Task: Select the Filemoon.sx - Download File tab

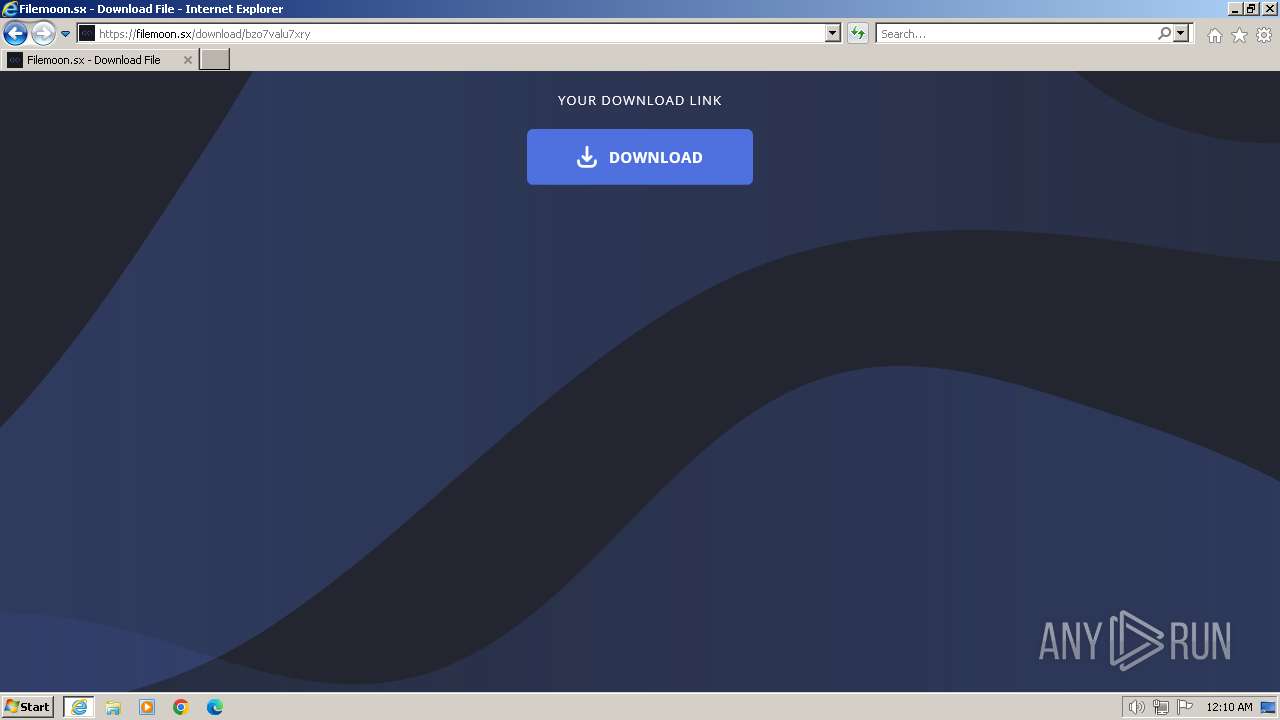Action: tap(99, 60)
